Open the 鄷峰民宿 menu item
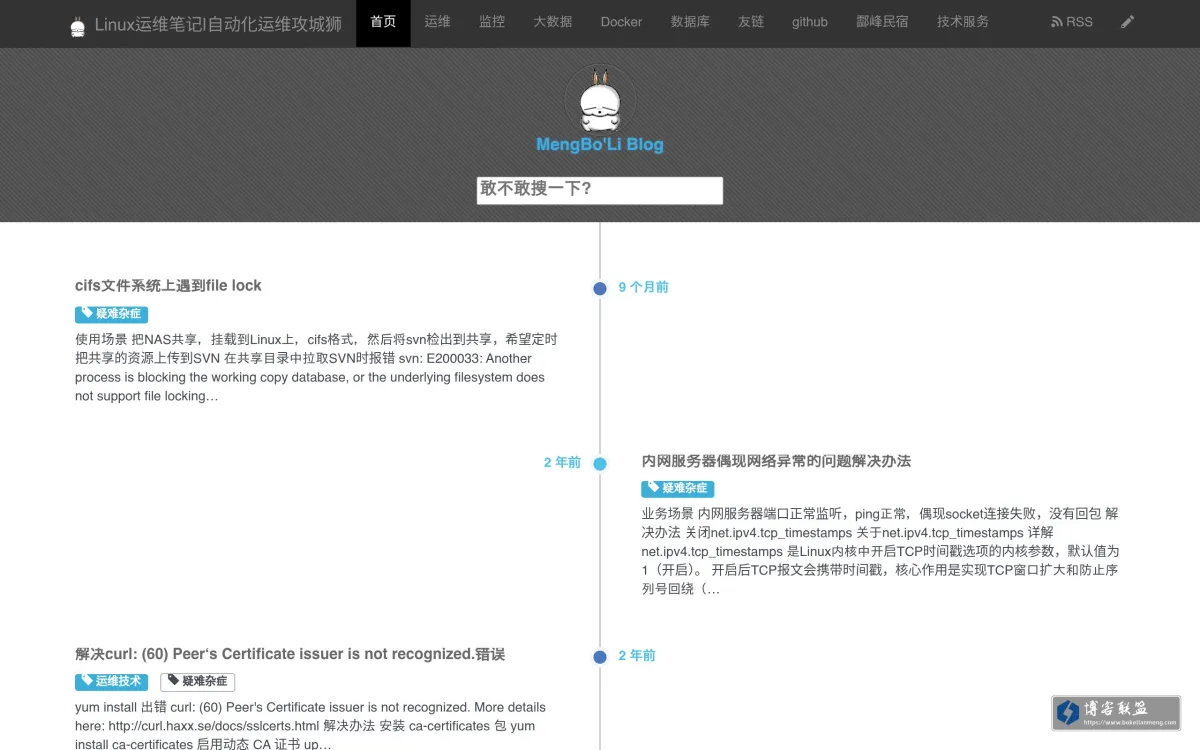 (x=883, y=22)
